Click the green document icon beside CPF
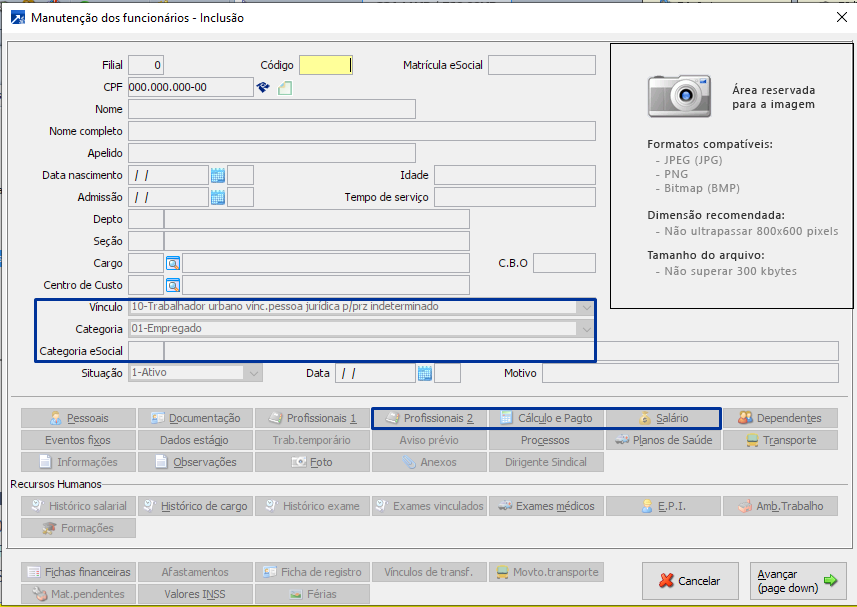This screenshot has height=607, width=857. (x=285, y=87)
